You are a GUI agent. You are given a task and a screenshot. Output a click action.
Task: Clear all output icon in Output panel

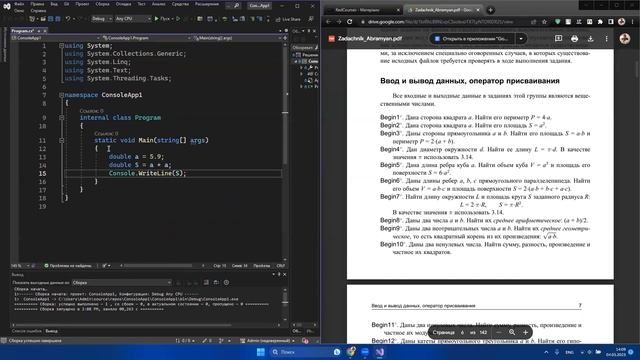[x=206, y=282]
